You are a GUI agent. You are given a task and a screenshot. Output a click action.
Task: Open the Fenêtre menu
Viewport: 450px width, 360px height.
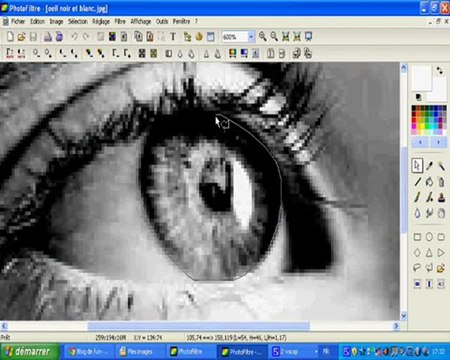[x=181, y=21]
